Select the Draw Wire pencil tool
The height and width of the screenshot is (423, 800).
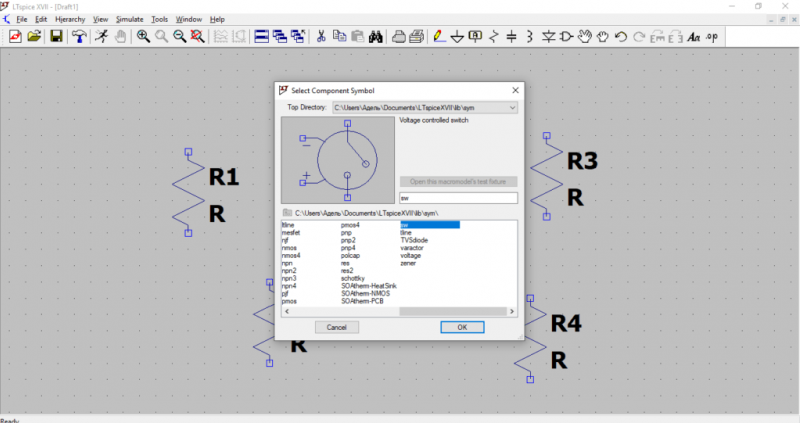(439, 36)
